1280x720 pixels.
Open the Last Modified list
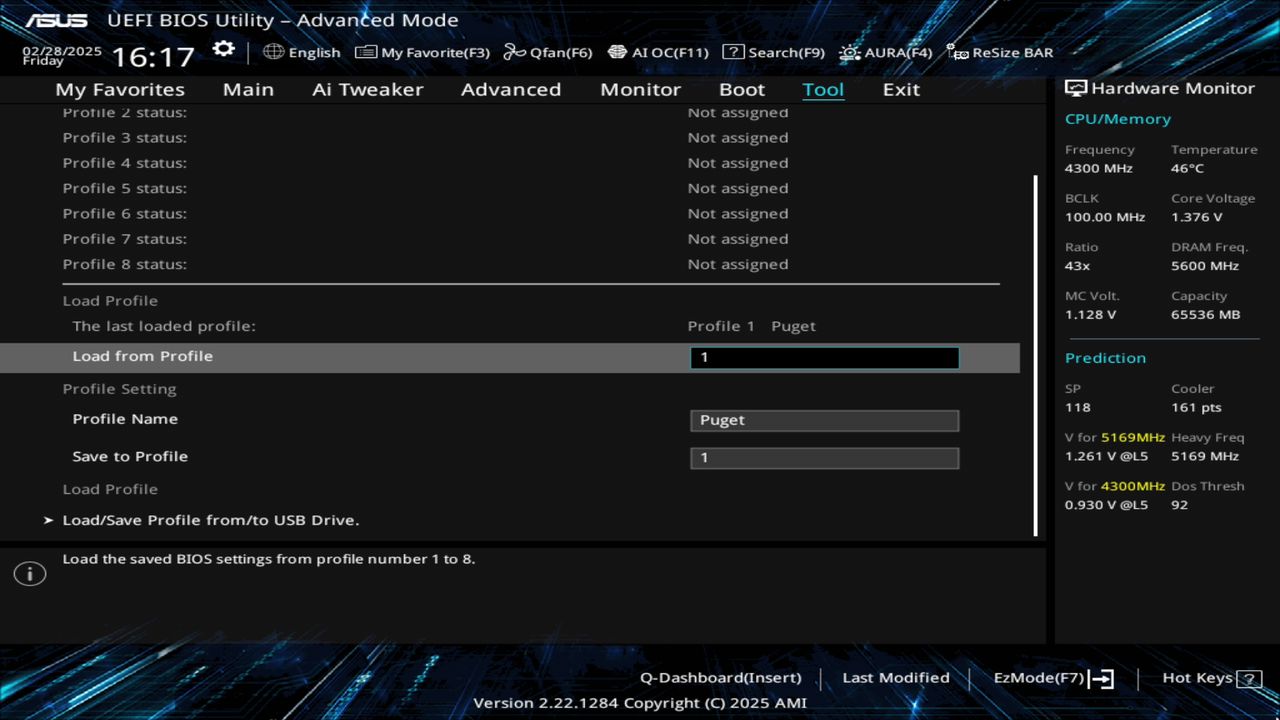[x=896, y=678]
